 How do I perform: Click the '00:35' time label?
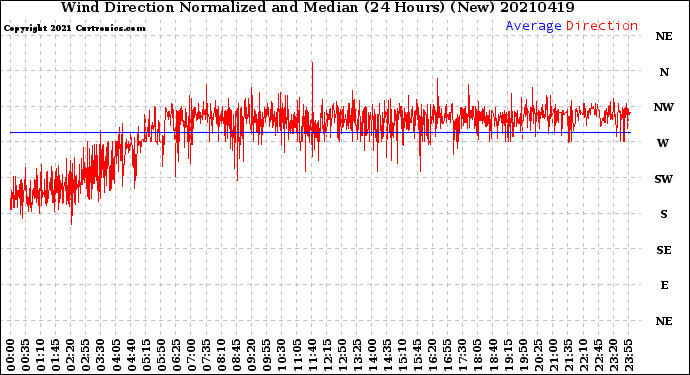click(26, 355)
